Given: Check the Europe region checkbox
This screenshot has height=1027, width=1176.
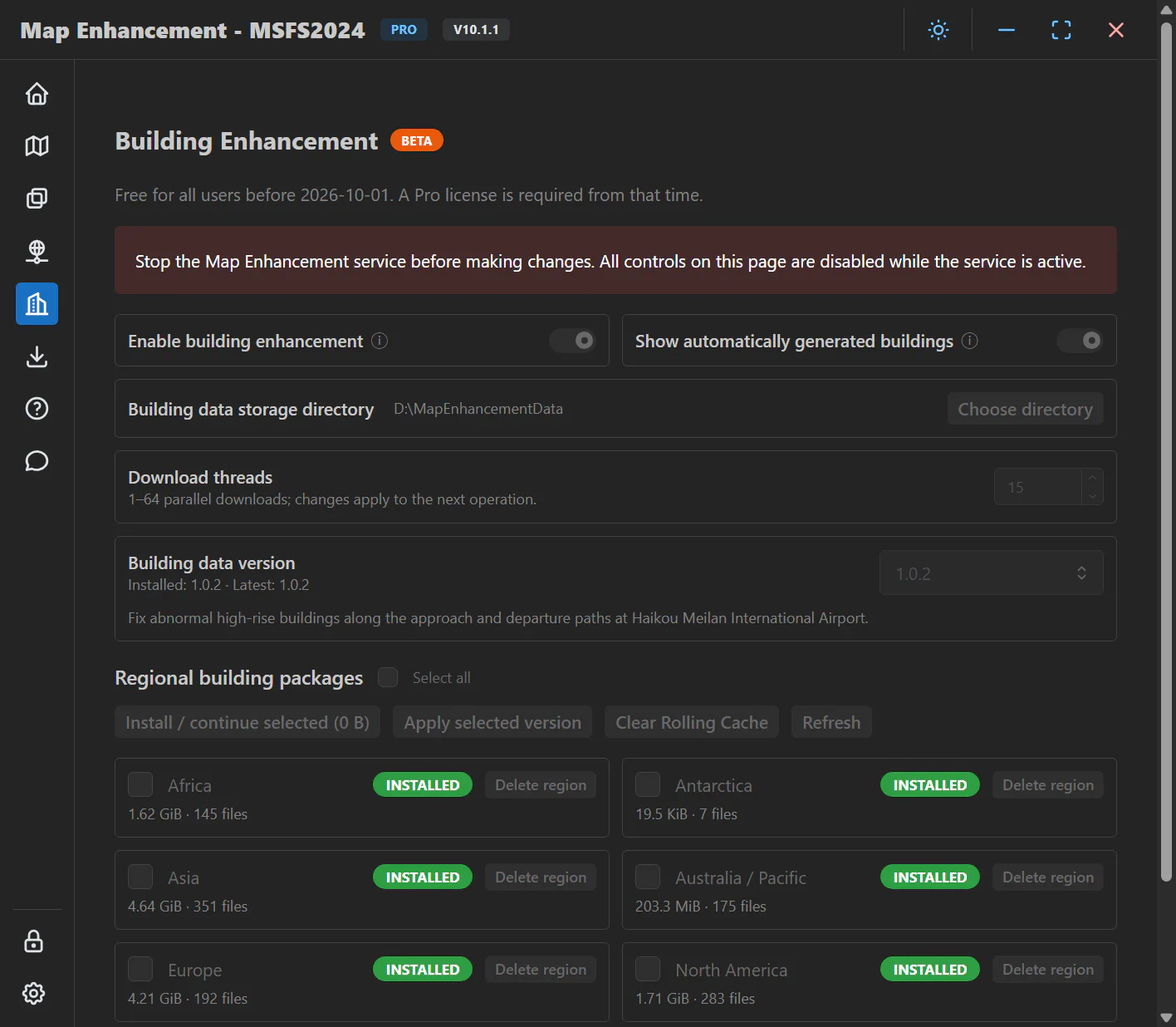Looking at the screenshot, I should click(140, 969).
